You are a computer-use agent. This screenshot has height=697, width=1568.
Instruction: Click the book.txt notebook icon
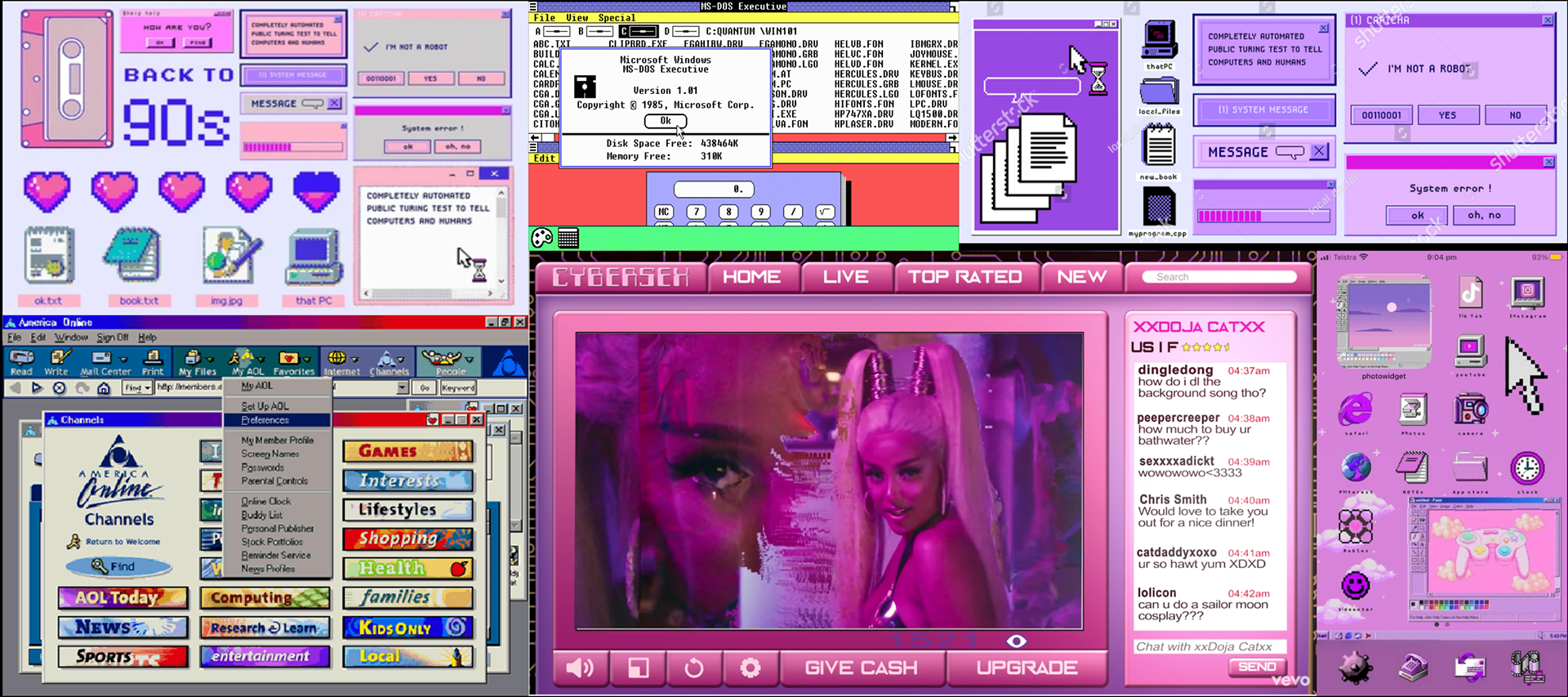(x=135, y=255)
